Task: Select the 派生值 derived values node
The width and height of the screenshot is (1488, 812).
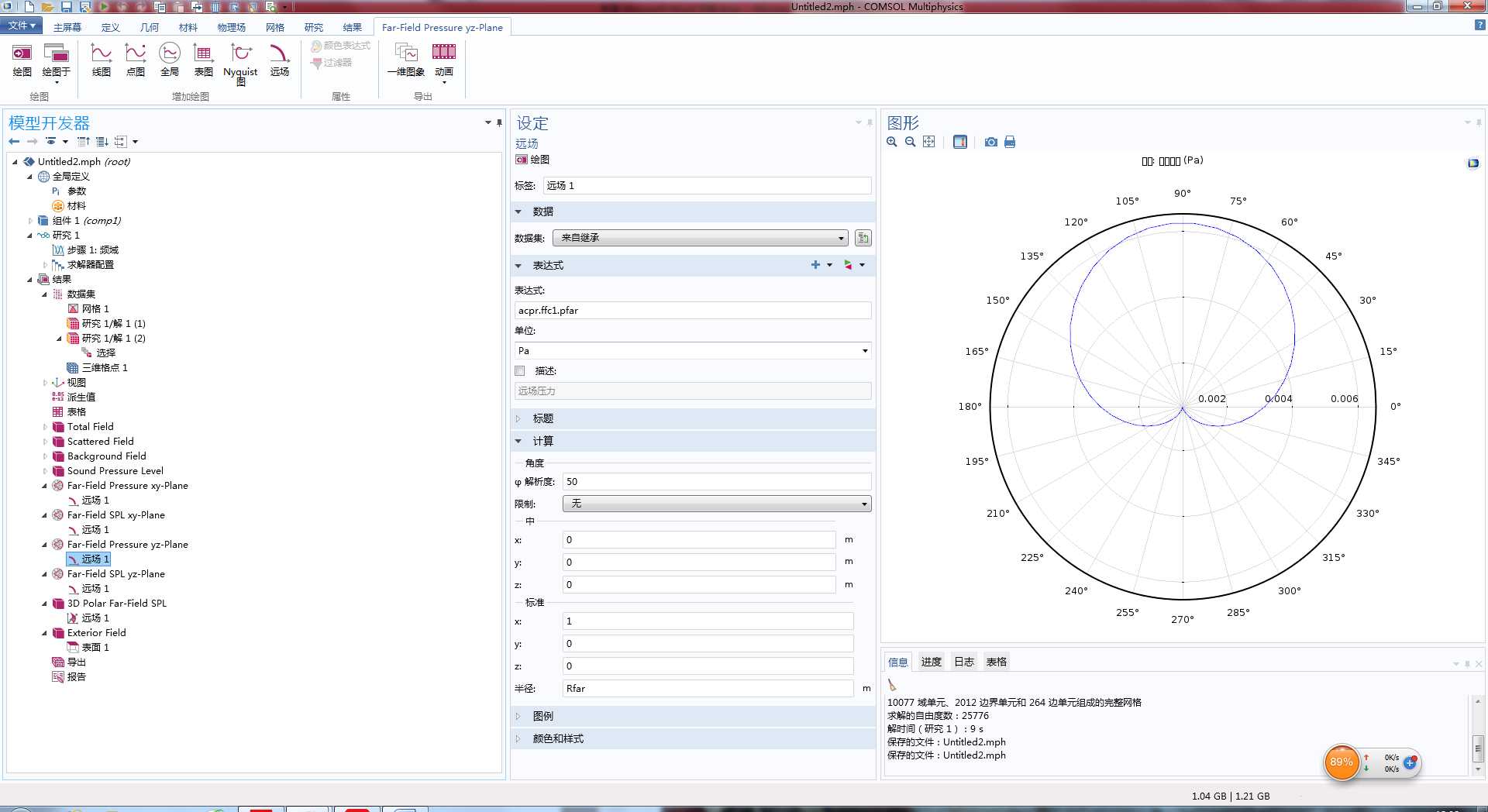Action: (x=81, y=397)
